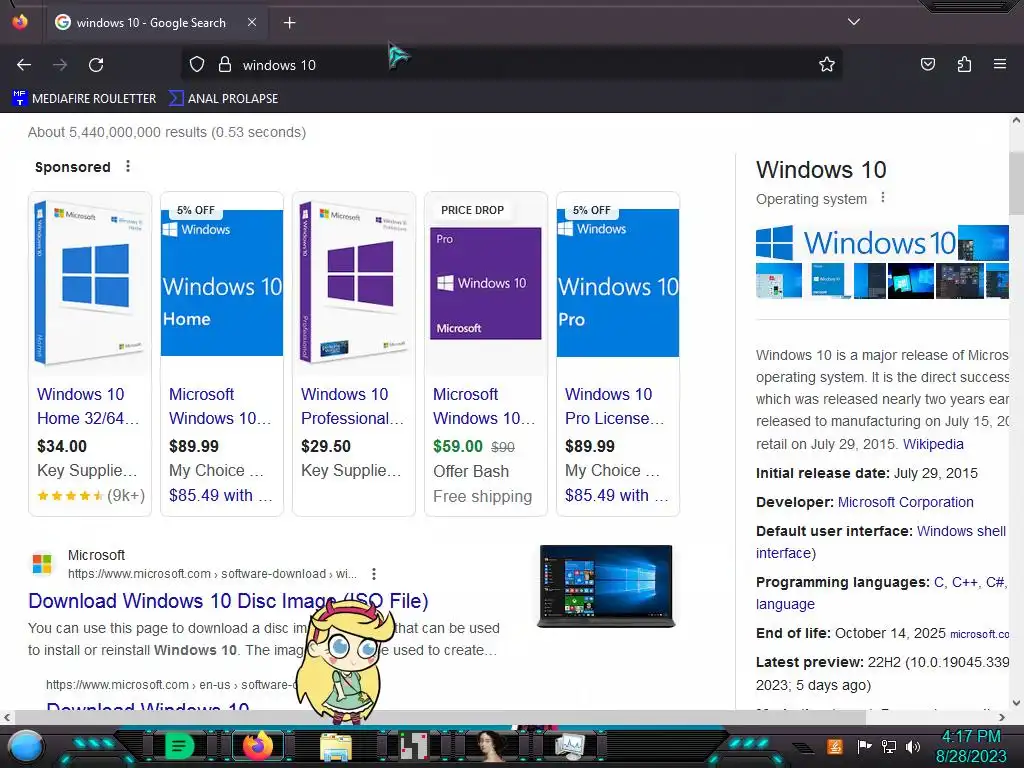The width and height of the screenshot is (1024, 768).
Task: Close the windows 10 Google Search tab
Action: 251,22
